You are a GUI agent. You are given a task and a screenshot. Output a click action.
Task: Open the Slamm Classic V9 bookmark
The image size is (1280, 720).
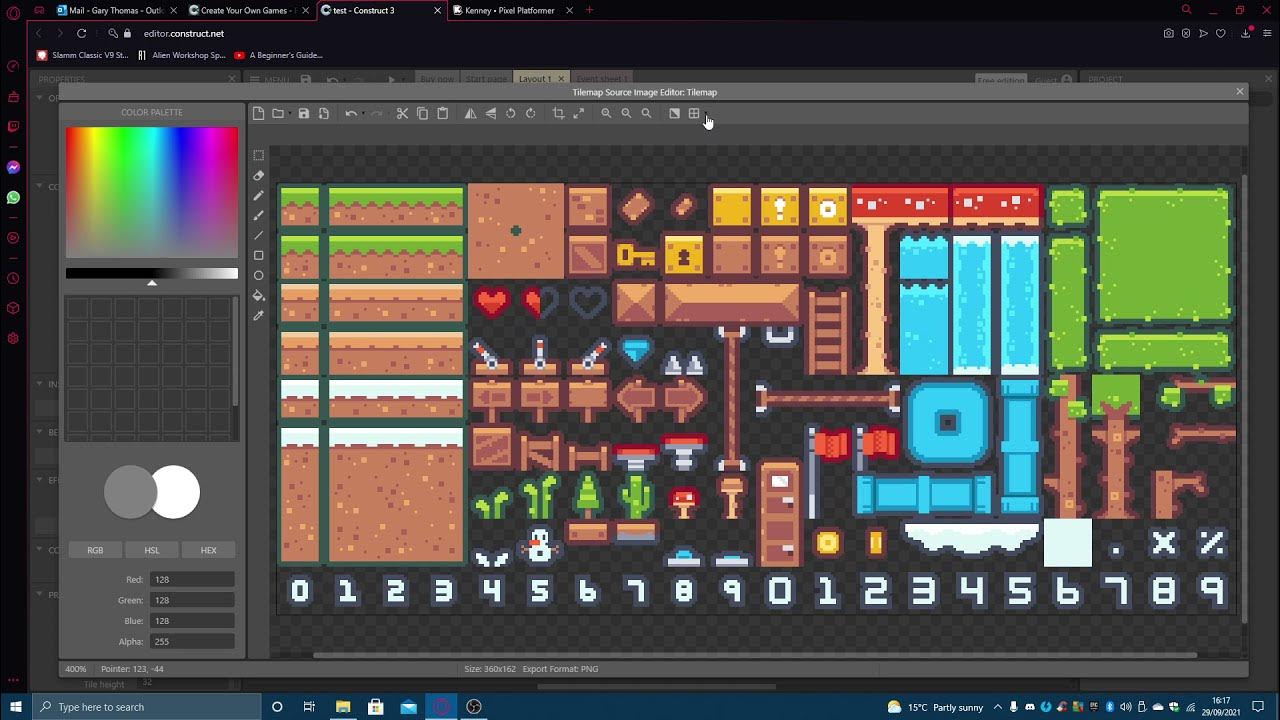84,55
